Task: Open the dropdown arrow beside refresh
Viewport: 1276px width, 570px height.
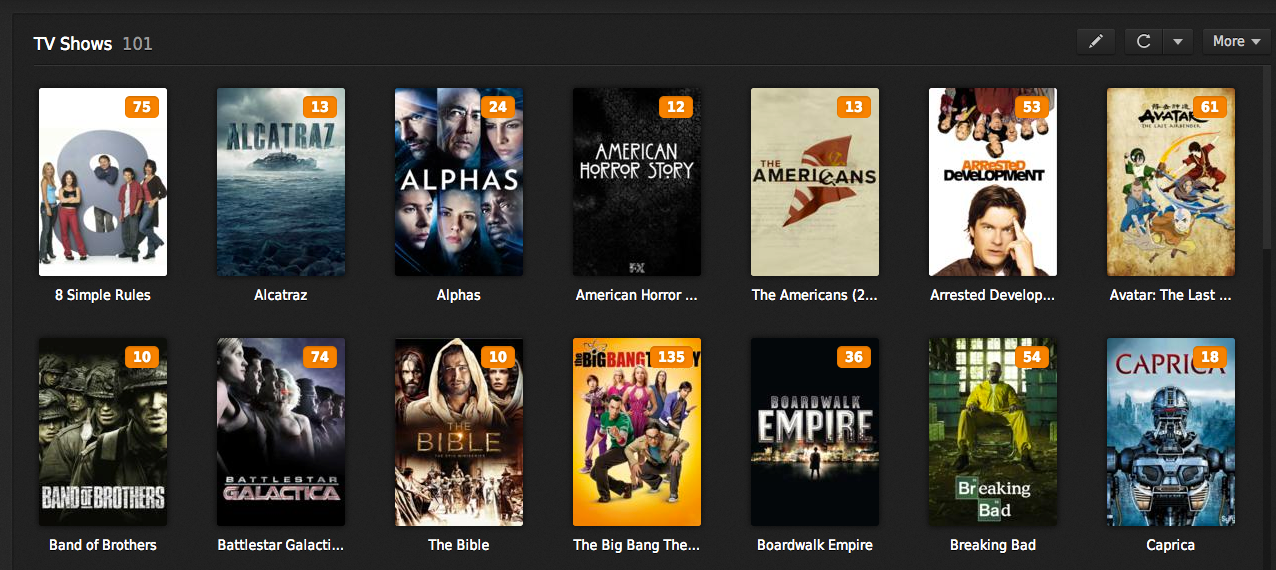Action: point(1178,41)
